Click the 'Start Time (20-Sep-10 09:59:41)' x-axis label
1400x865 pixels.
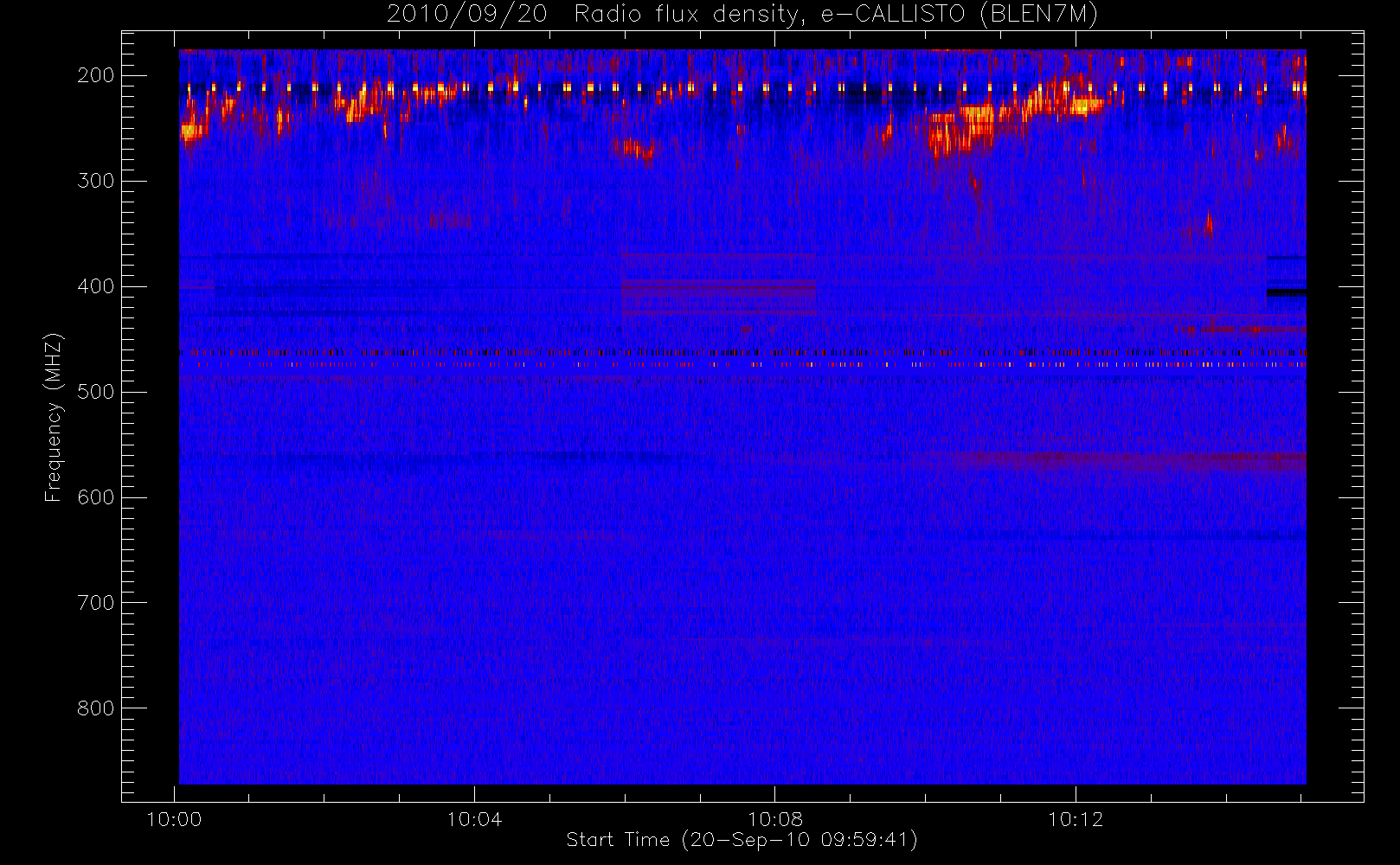[742, 840]
